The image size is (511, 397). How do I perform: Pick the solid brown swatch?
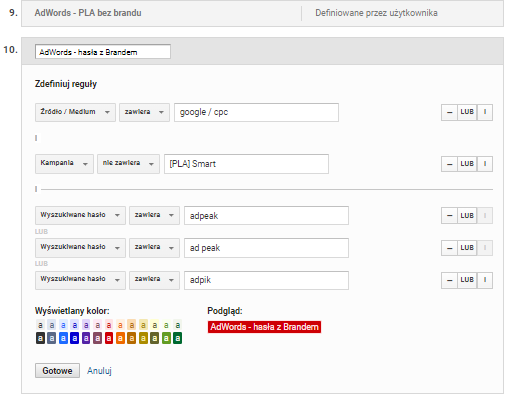coord(132,339)
